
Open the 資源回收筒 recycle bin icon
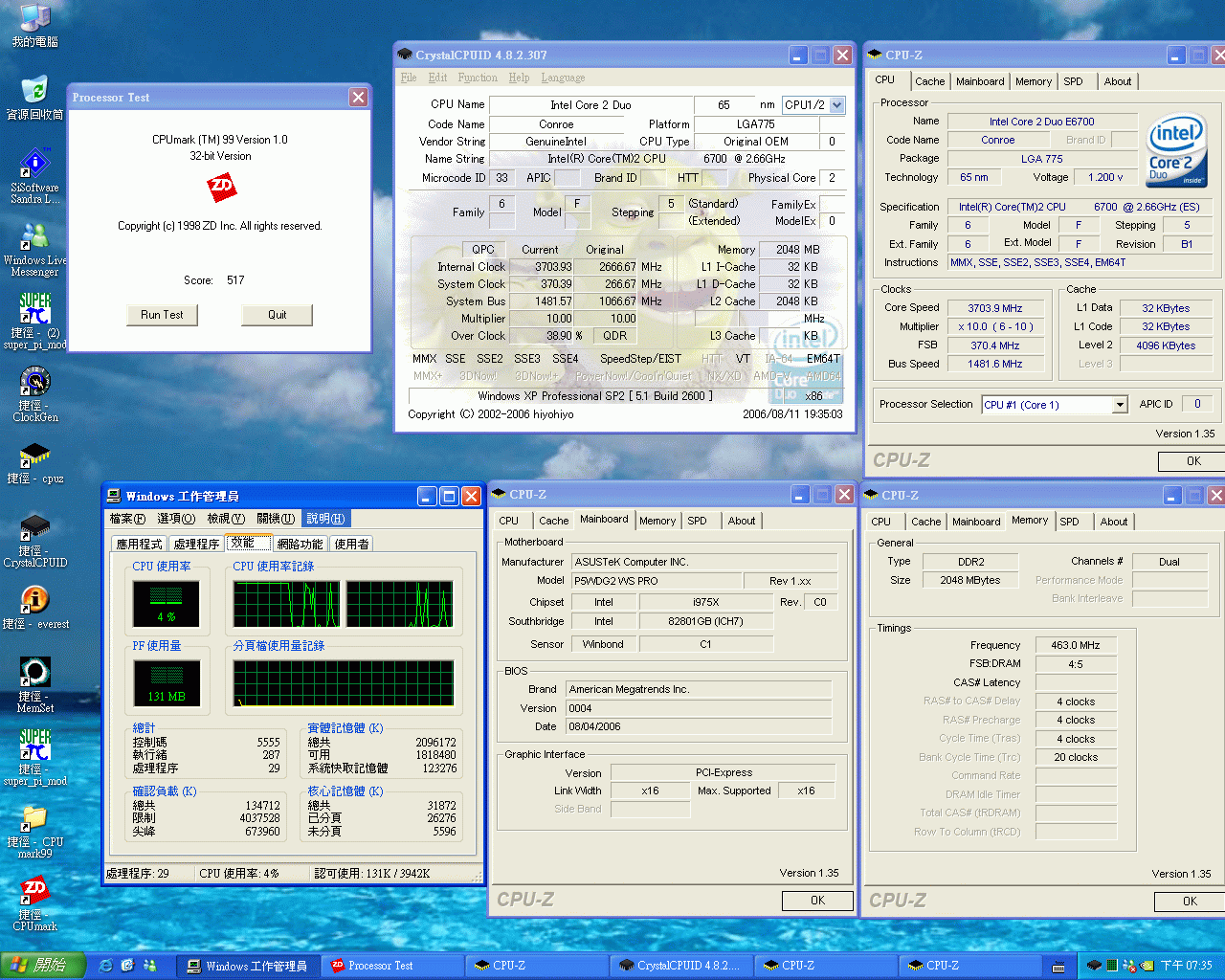tap(34, 99)
